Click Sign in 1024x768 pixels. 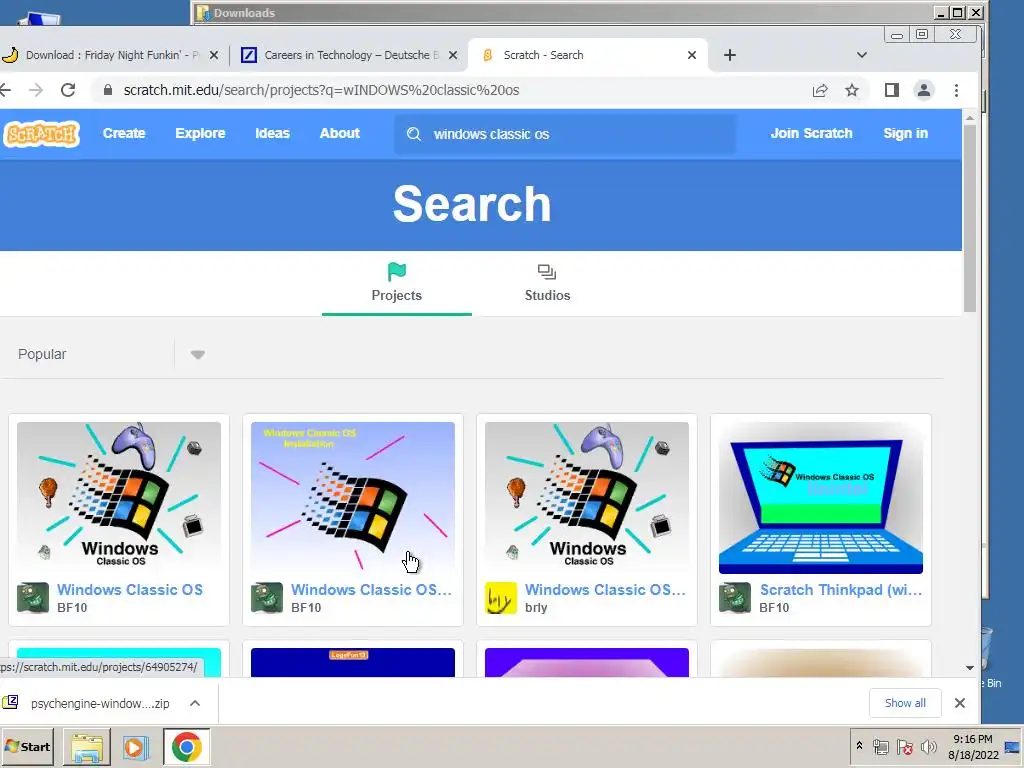pyautogui.click(x=905, y=133)
